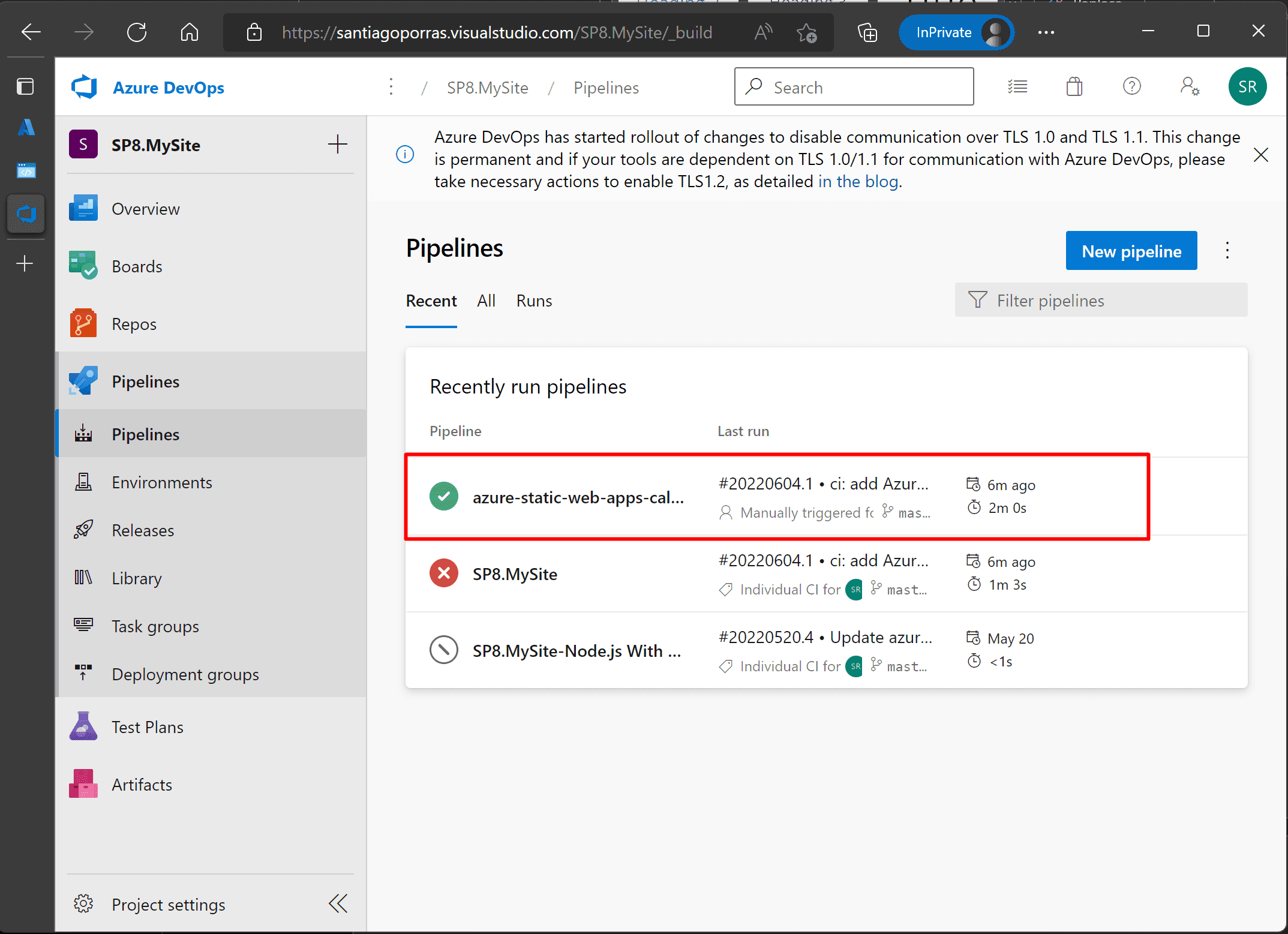1288x934 pixels.
Task: Open vertical tabs panel icon in sidebar
Action: tap(25, 86)
